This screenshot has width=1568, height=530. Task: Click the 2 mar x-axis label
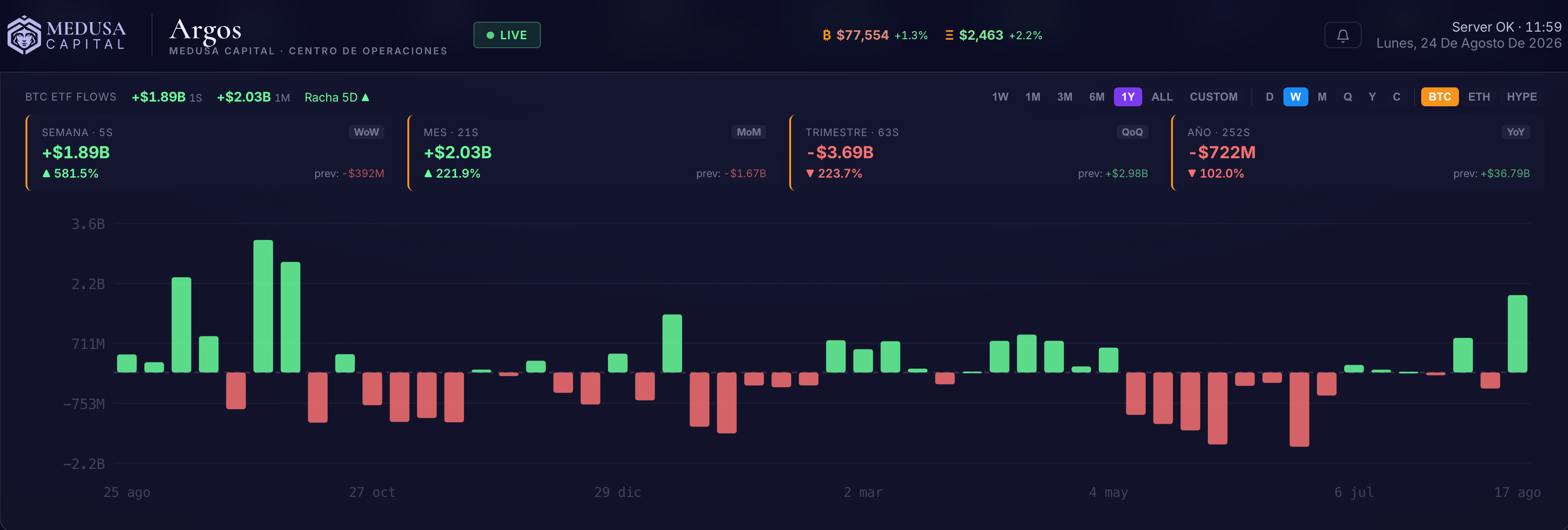click(x=862, y=492)
